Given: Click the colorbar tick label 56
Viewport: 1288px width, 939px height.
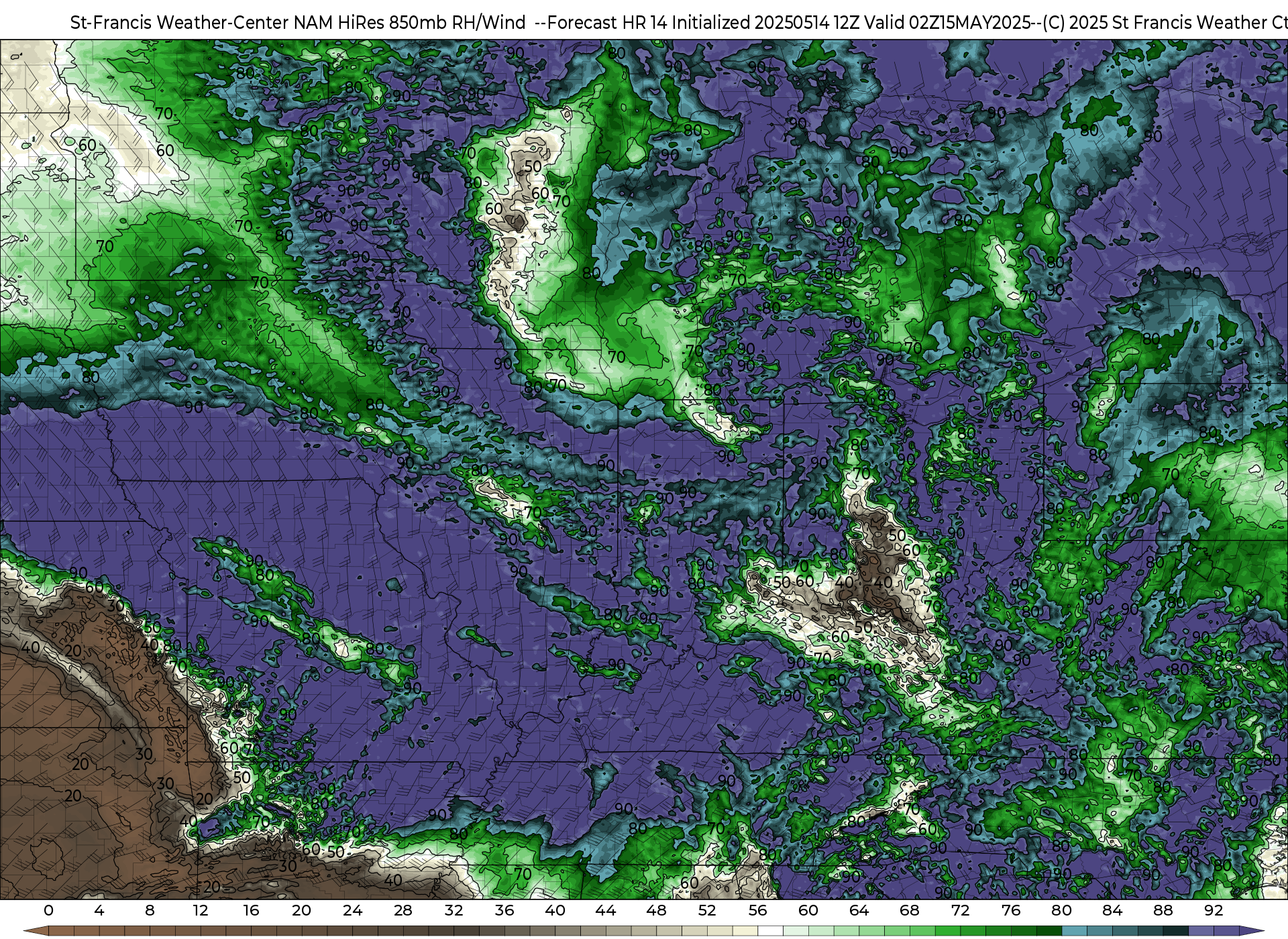Looking at the screenshot, I should tap(757, 911).
